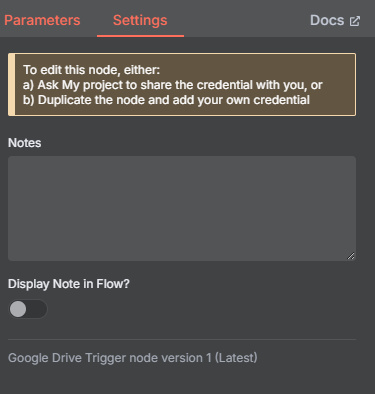This screenshot has height=394, width=375.
Task: Click the orange underline beneath Settings
Action: click(140, 36)
